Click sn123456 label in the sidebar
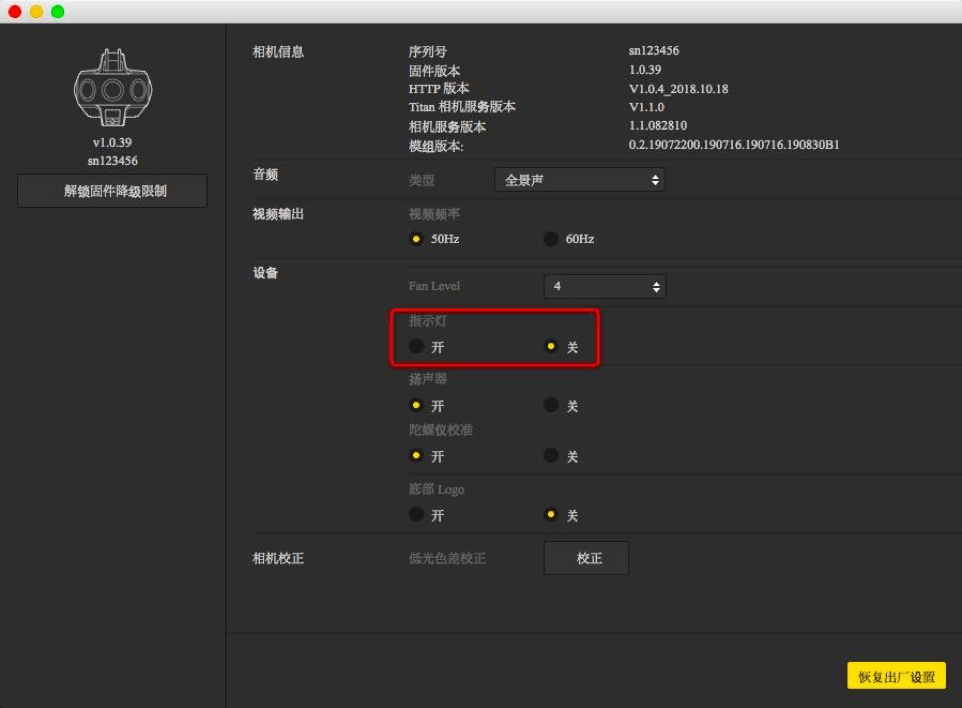Image resolution: width=962 pixels, height=708 pixels. [112, 161]
